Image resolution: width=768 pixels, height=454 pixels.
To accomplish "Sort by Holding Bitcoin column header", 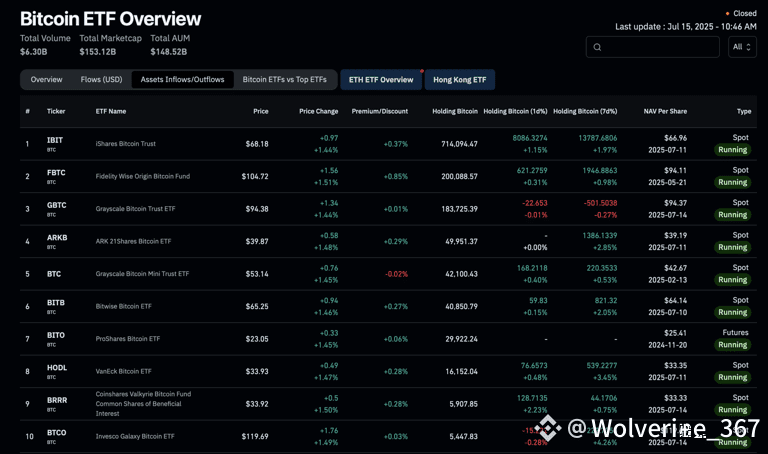I will click(455, 111).
